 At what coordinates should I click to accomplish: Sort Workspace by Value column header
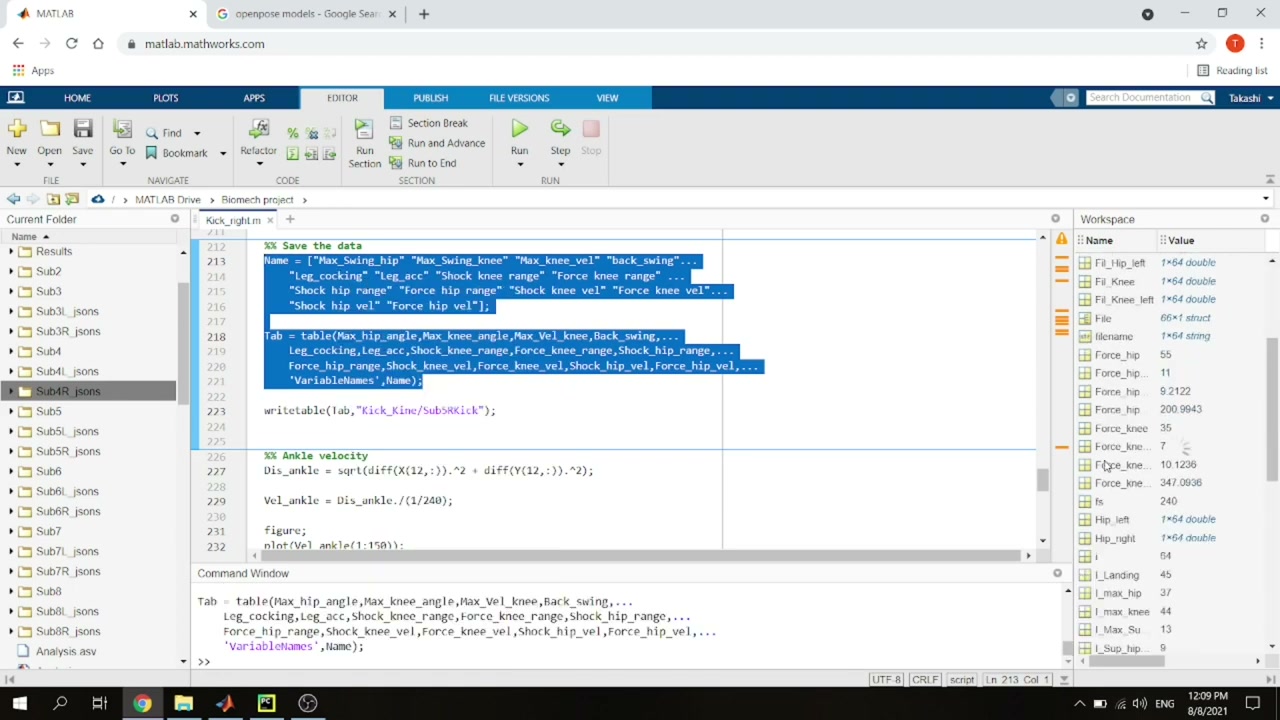tap(1181, 240)
